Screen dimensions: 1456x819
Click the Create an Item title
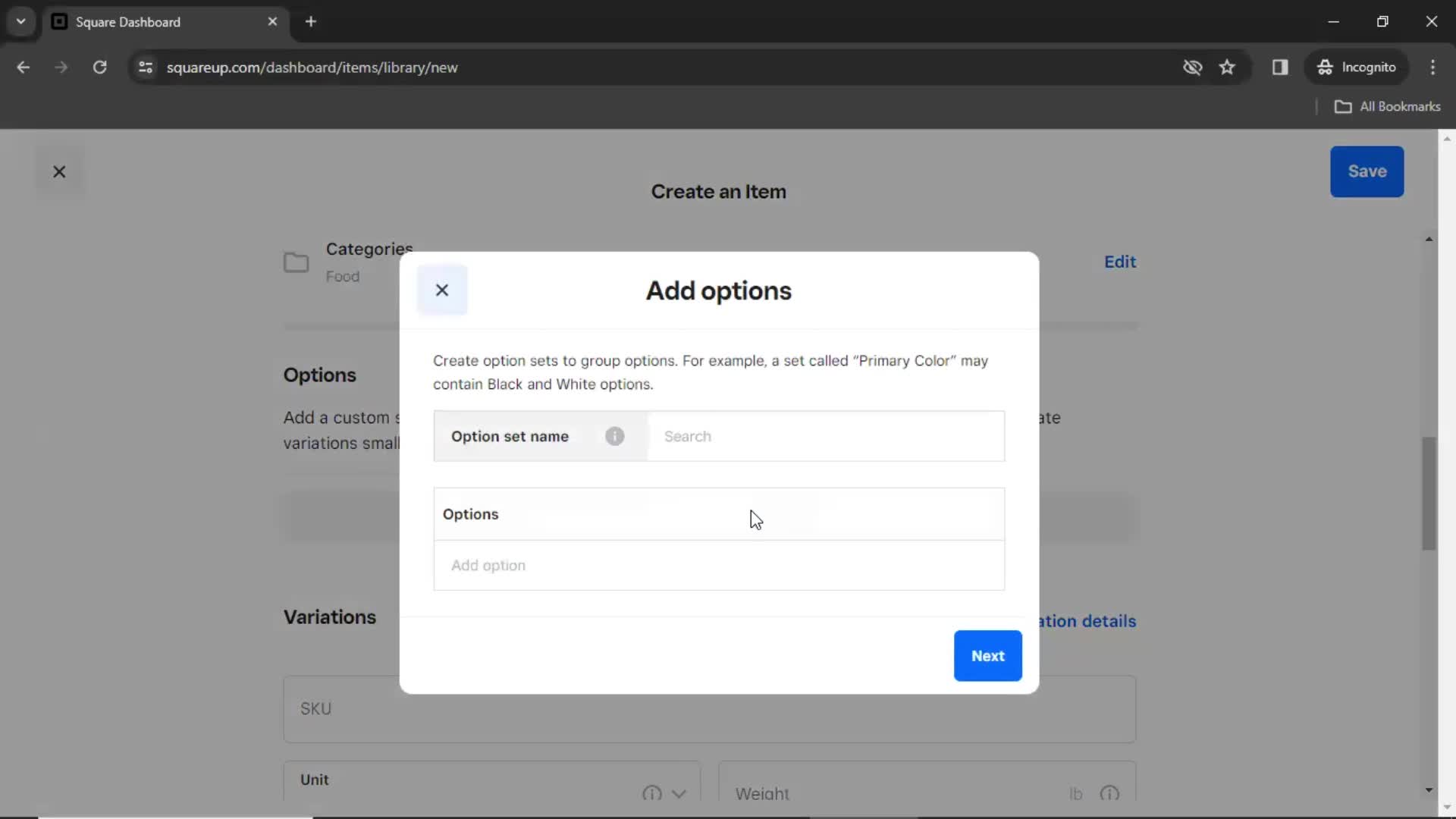[718, 192]
